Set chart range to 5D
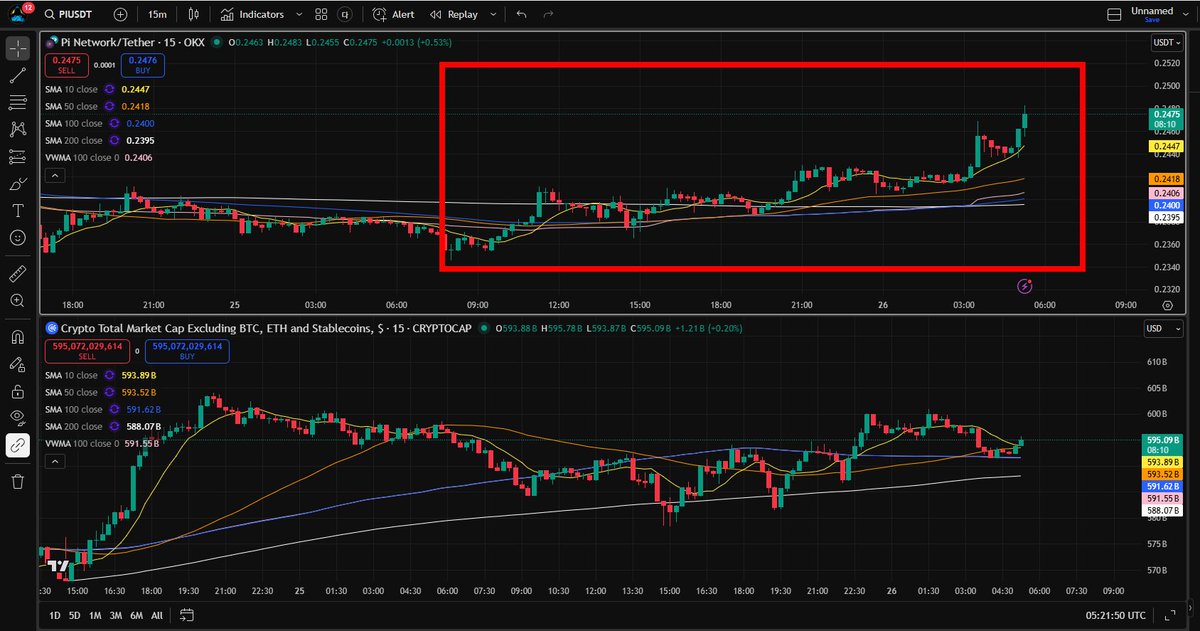The width and height of the screenshot is (1200, 631). (x=75, y=615)
